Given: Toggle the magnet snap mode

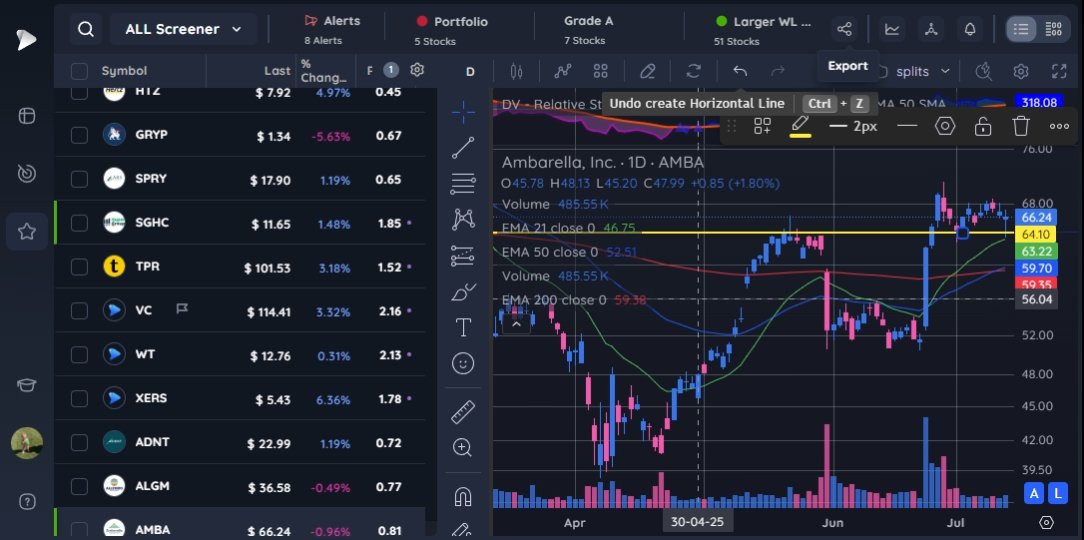Looking at the screenshot, I should [x=462, y=497].
